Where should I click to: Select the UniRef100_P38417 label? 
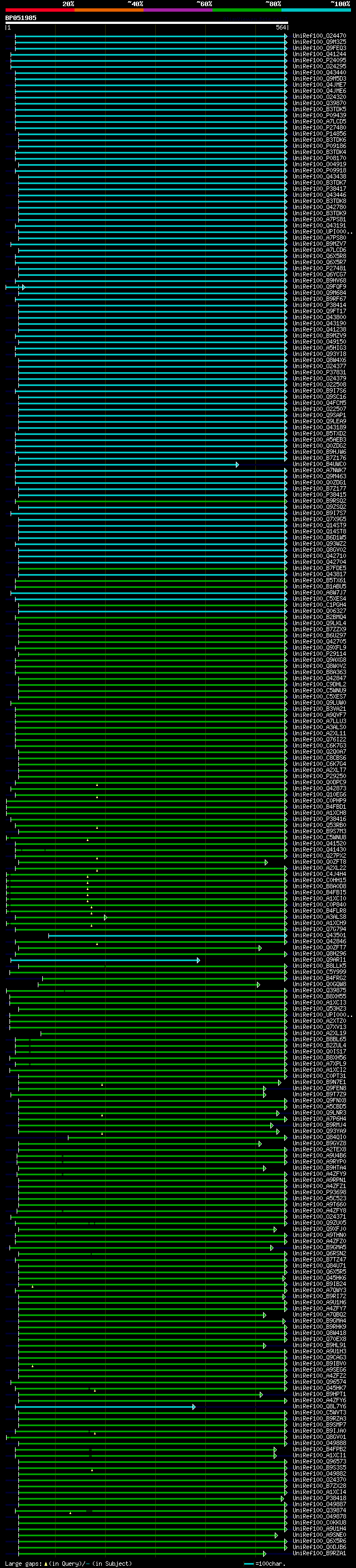tap(319, 189)
